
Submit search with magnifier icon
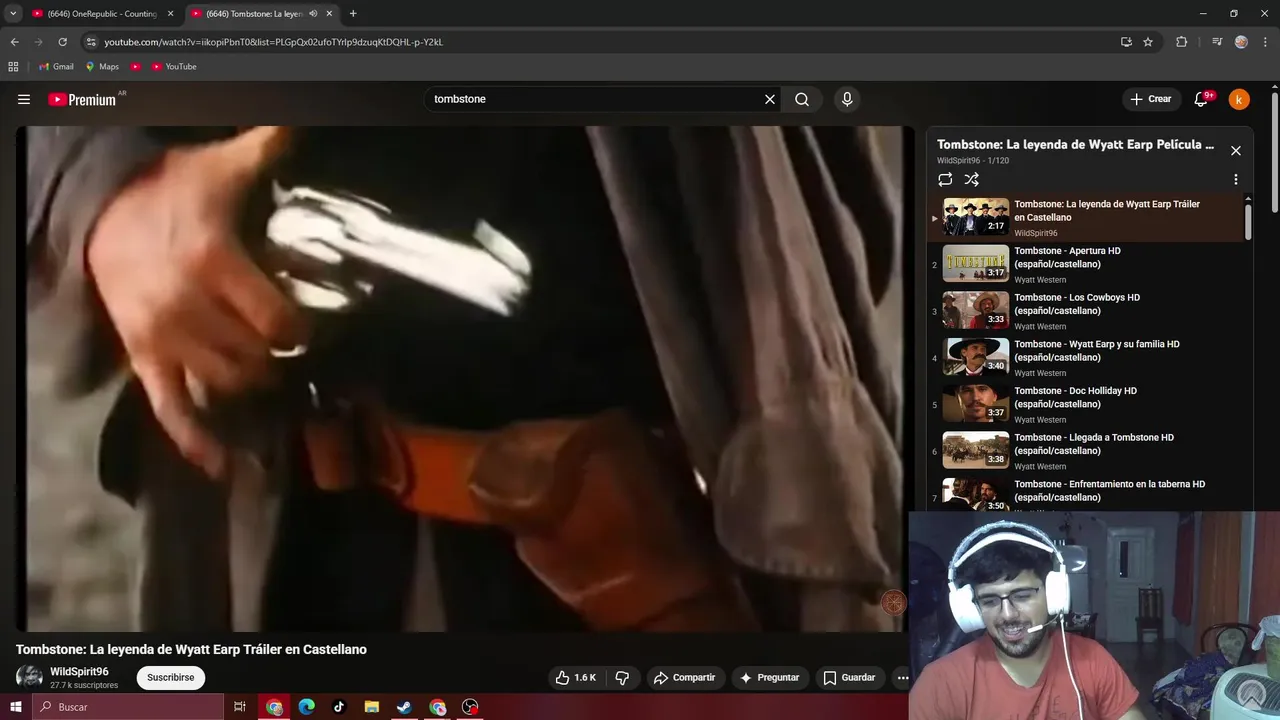[802, 99]
